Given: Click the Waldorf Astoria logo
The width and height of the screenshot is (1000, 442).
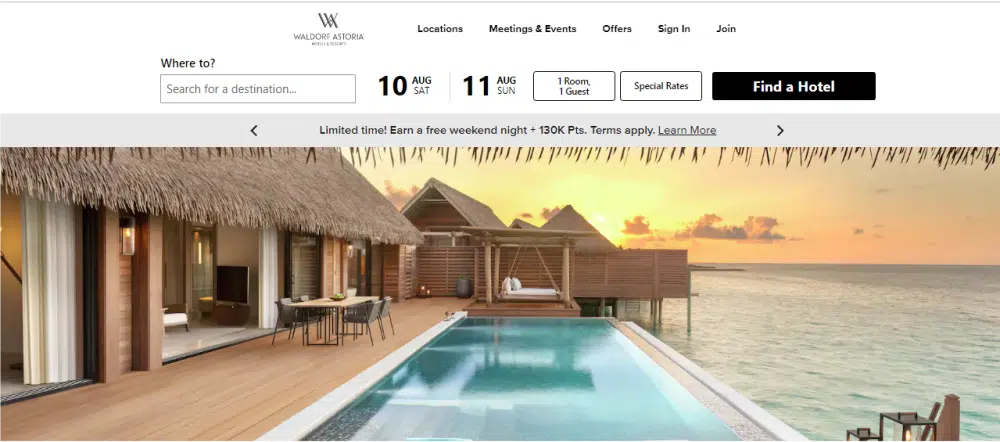Looking at the screenshot, I should tap(328, 29).
